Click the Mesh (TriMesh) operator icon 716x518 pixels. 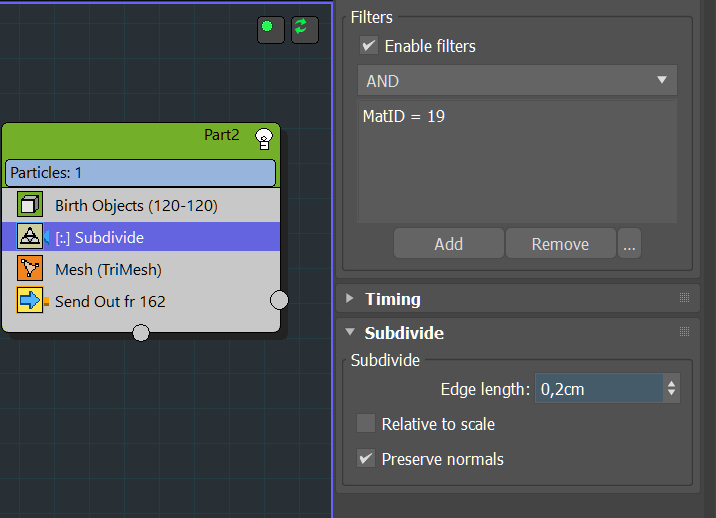30,268
